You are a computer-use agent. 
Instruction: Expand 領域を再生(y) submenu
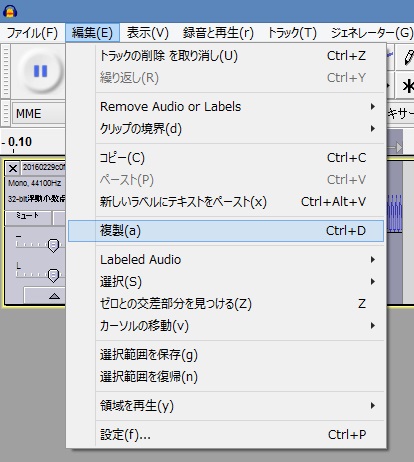[226, 406]
